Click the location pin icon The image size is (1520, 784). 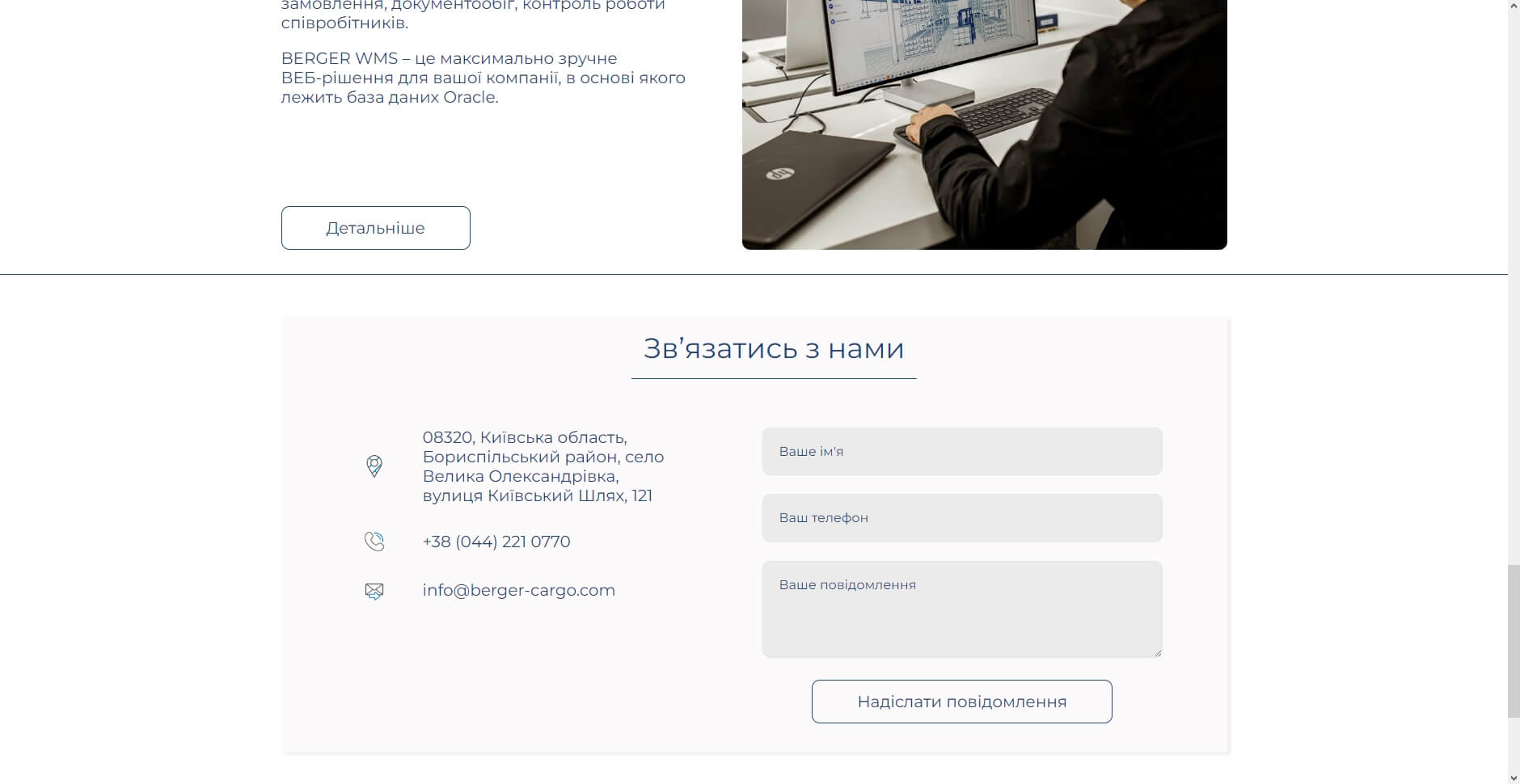coord(374,466)
